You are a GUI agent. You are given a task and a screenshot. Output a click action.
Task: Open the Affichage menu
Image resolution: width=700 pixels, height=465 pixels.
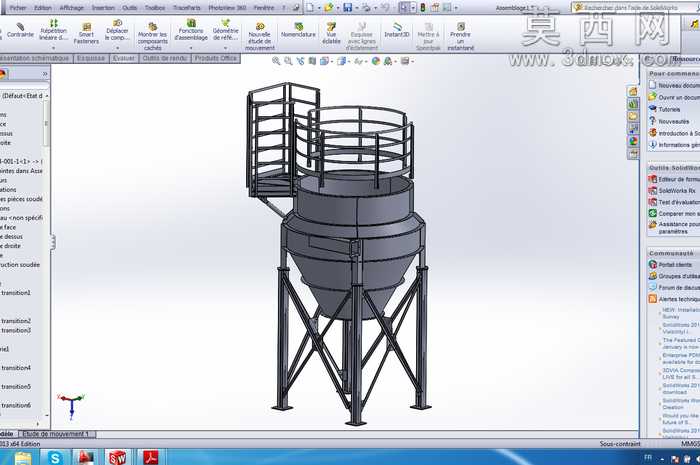pyautogui.click(x=71, y=8)
